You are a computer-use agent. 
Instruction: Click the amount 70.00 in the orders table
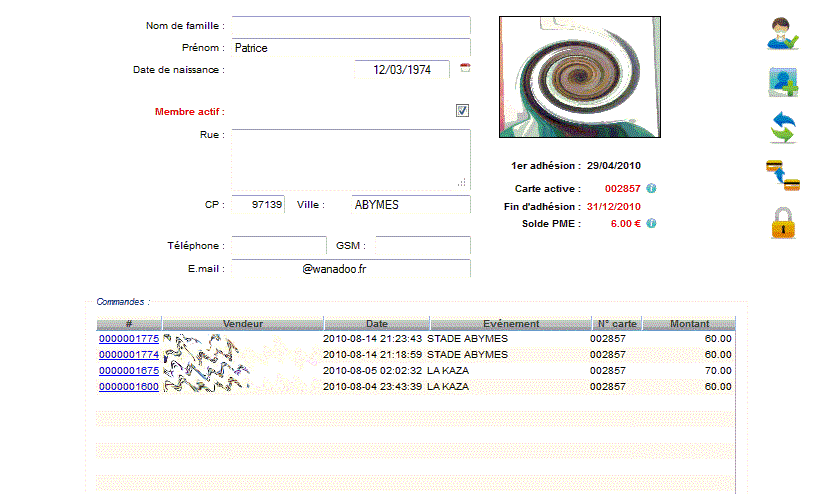click(x=718, y=371)
